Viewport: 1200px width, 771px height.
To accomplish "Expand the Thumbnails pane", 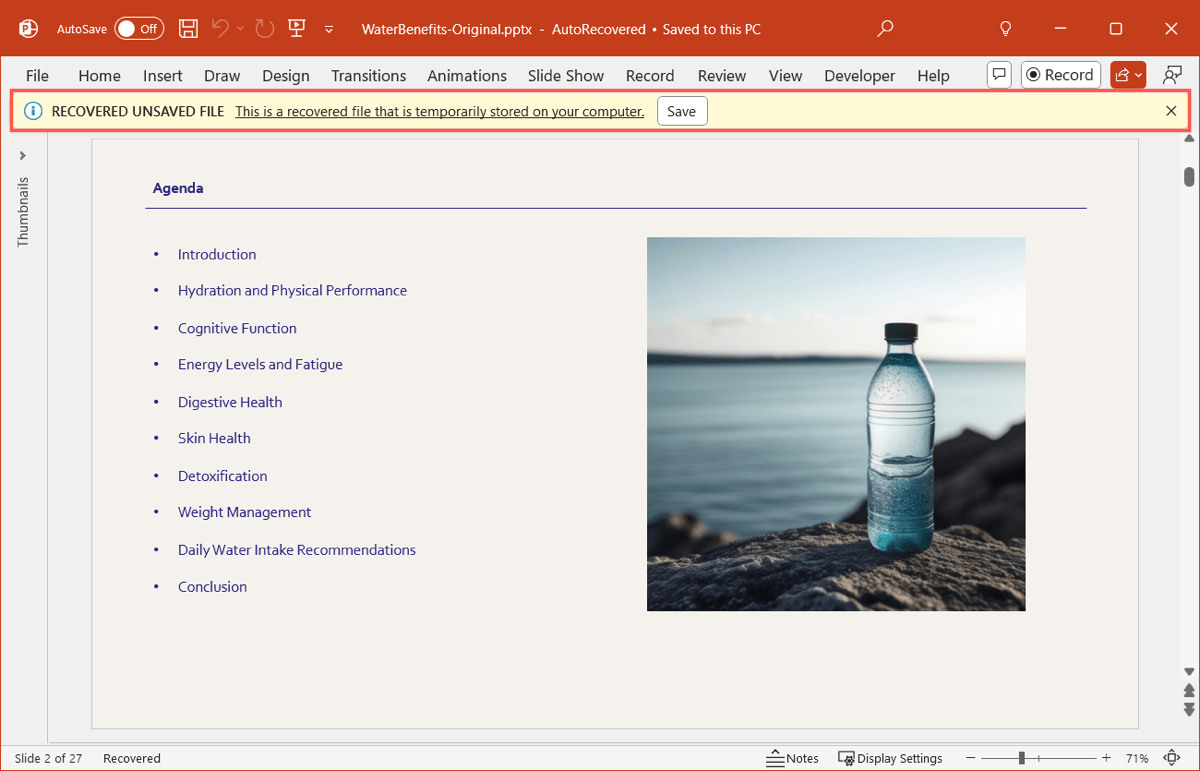I will click(x=22, y=156).
